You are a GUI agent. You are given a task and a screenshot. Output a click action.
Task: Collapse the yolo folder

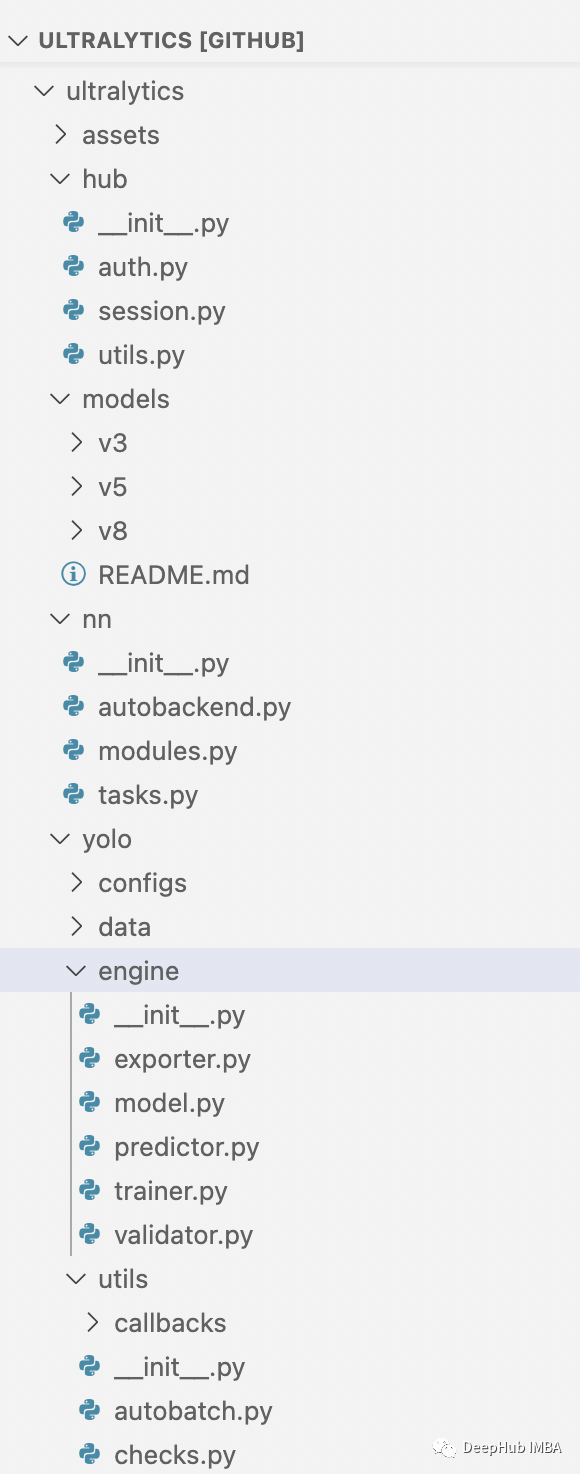pos(60,838)
